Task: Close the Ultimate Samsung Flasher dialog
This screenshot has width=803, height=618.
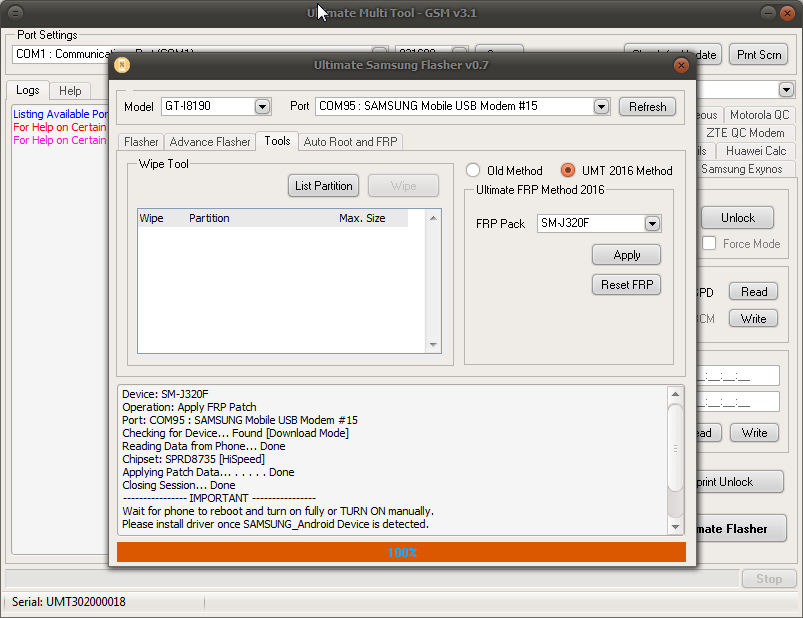Action: pos(681,65)
